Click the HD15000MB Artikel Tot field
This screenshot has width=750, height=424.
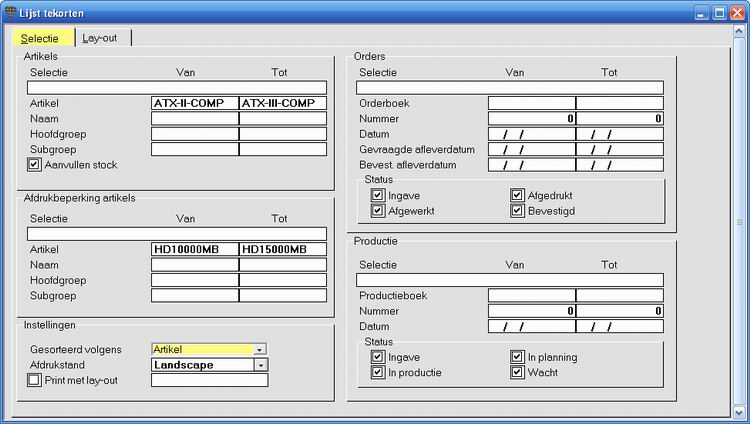283,249
